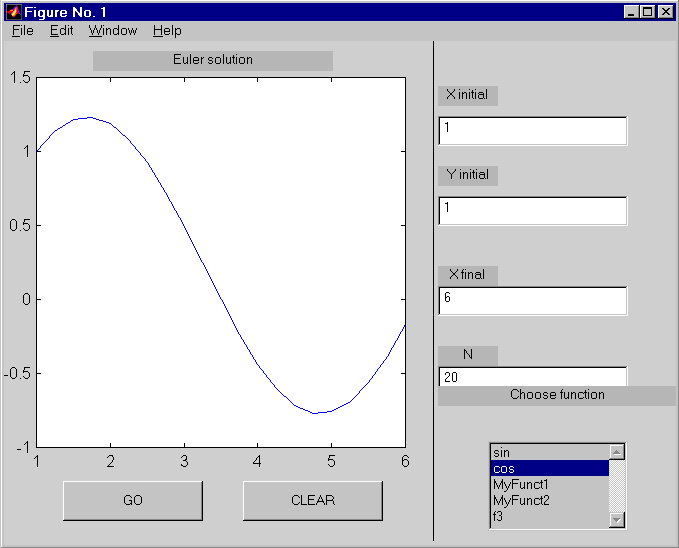This screenshot has height=548, width=679.
Task: Click into the Y initial input field
Action: (x=533, y=211)
